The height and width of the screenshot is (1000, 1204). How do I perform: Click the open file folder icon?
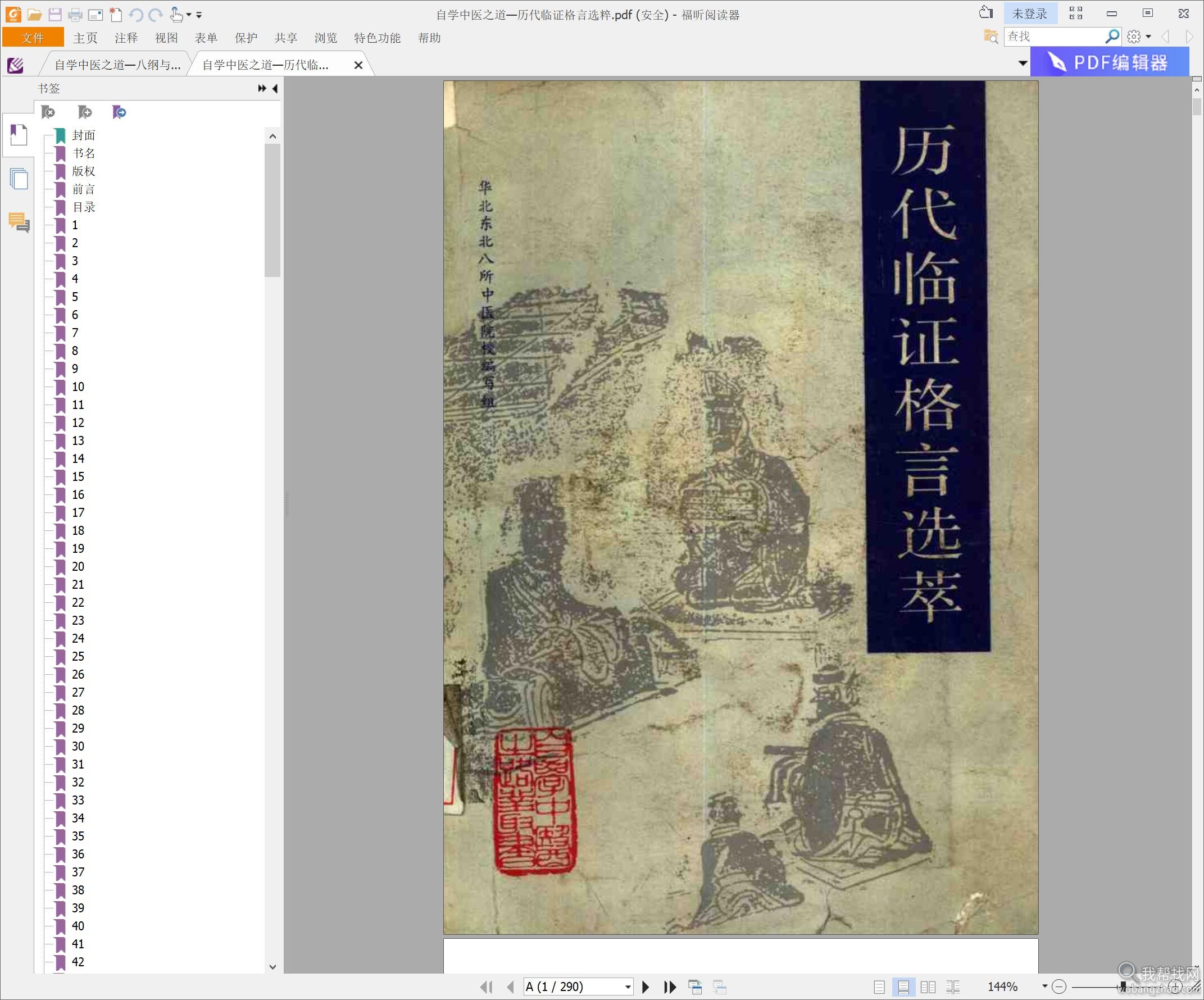[x=34, y=15]
